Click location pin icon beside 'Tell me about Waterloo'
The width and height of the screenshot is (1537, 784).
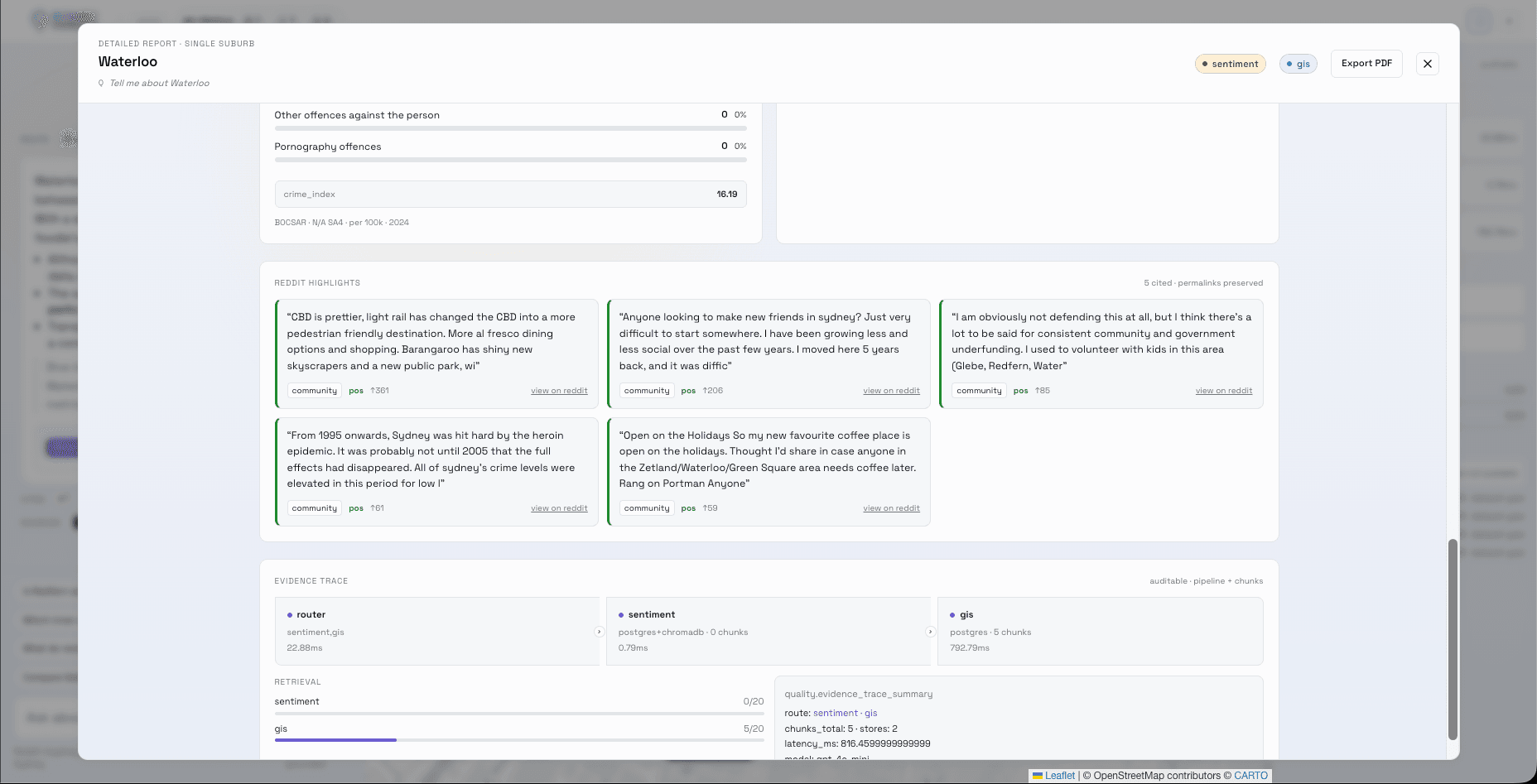pyautogui.click(x=101, y=83)
